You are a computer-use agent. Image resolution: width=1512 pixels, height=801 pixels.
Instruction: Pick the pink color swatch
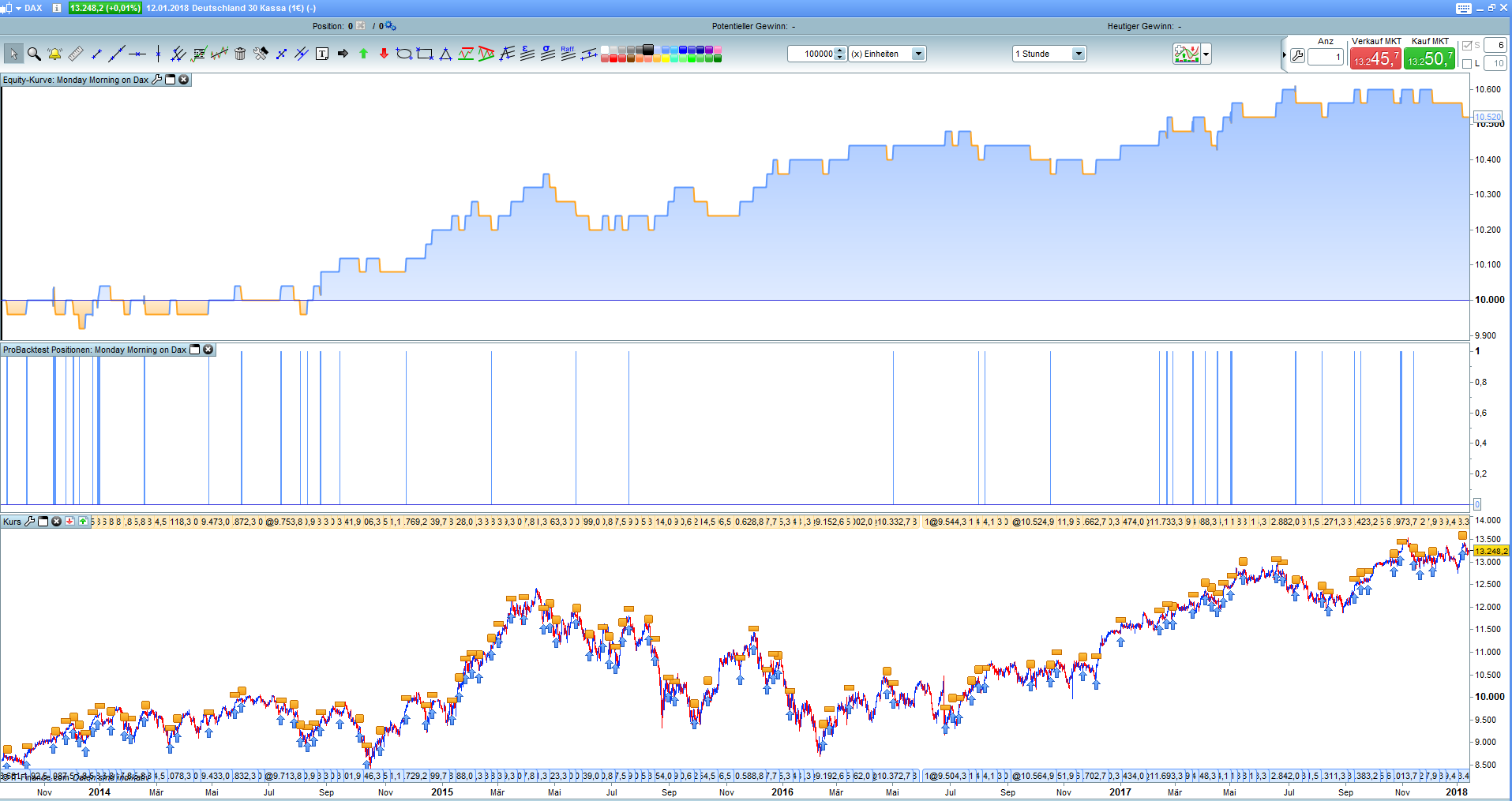click(718, 50)
